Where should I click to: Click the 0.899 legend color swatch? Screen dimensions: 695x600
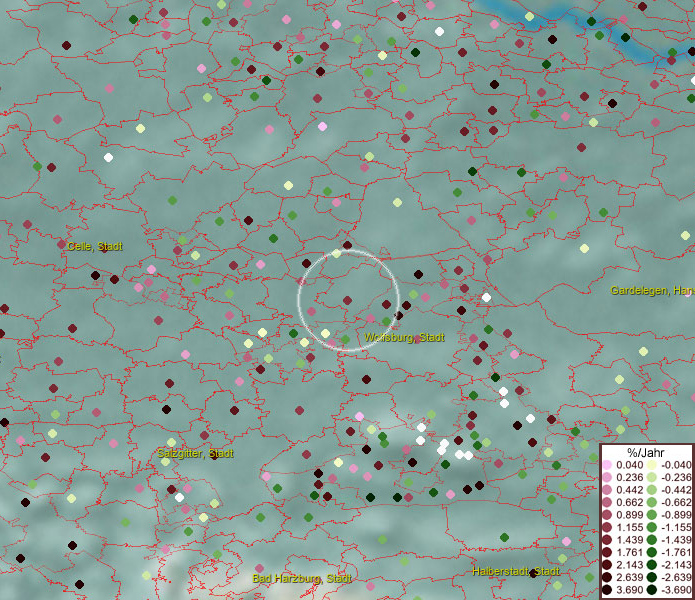coord(607,515)
